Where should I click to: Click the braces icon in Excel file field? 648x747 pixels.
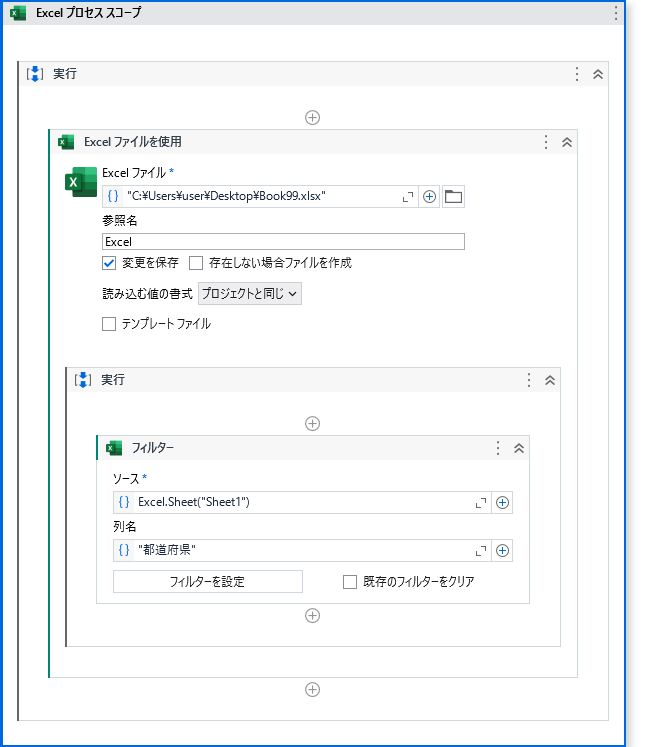coord(113,196)
